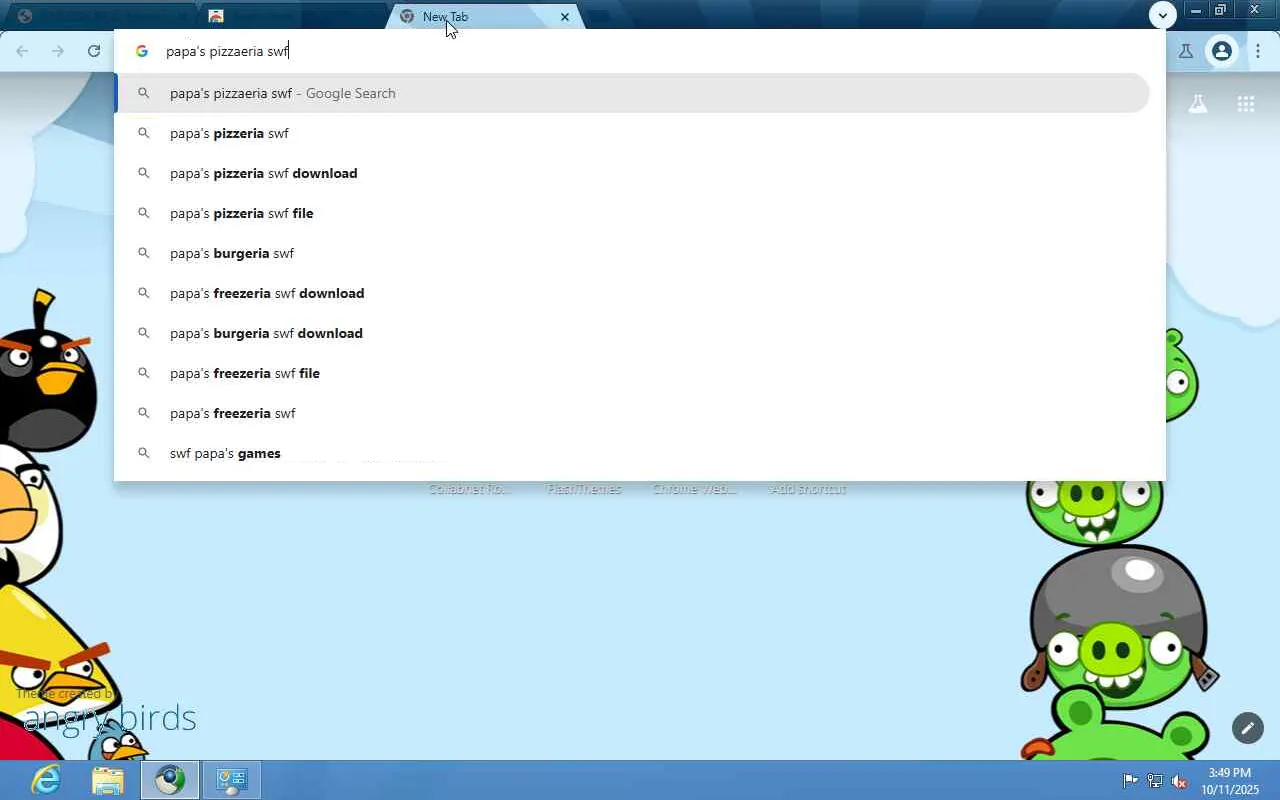
Task: Reload the page with the refresh button
Action: 94,51
